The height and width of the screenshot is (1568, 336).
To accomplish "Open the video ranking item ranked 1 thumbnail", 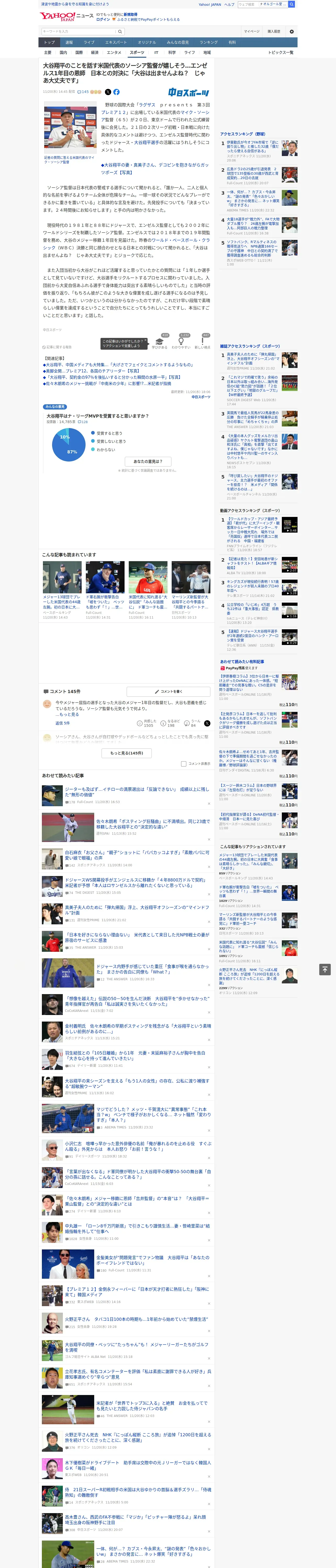I will 290,525.
